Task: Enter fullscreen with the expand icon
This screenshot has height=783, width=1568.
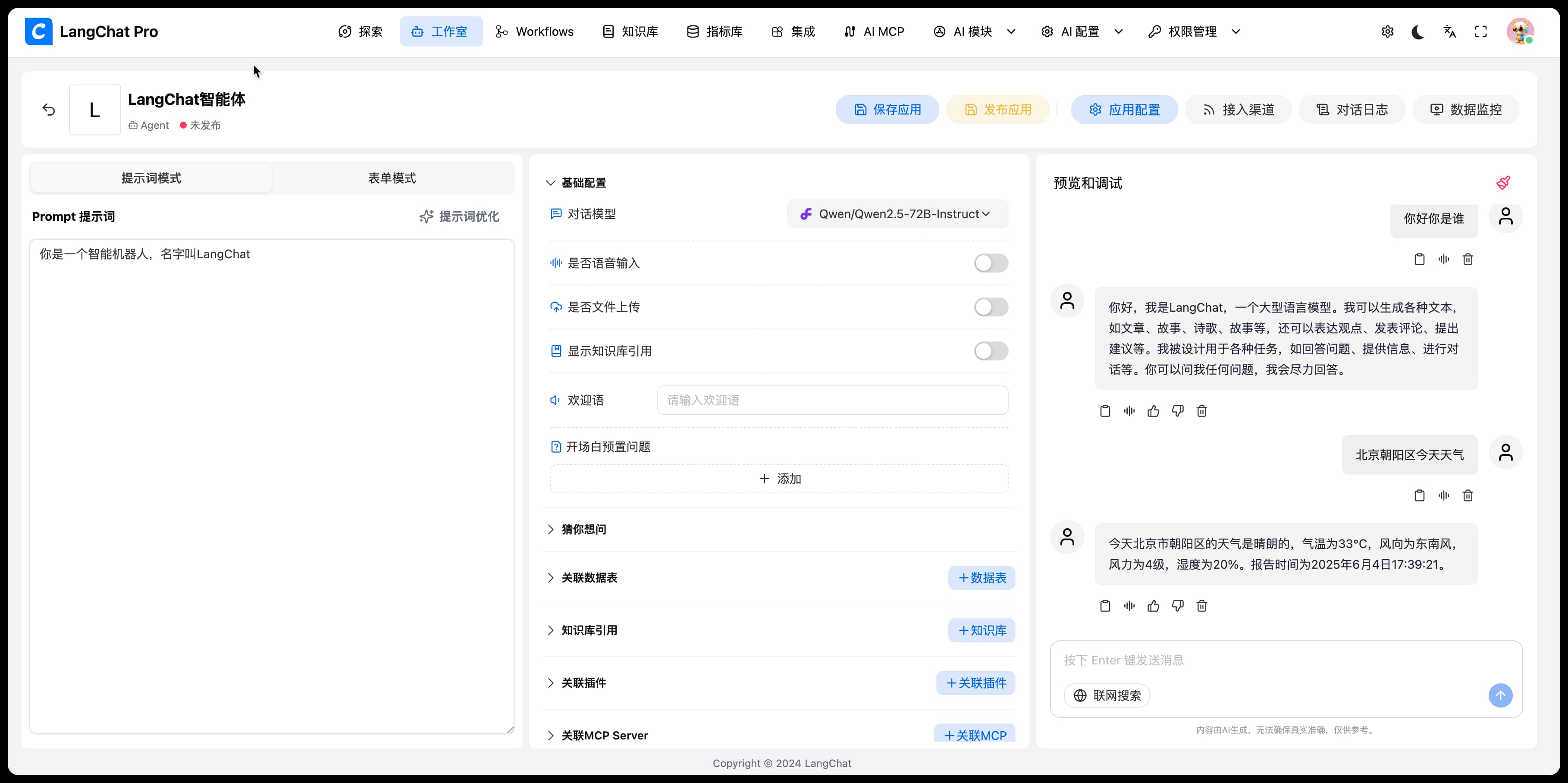Action: coord(1481,31)
